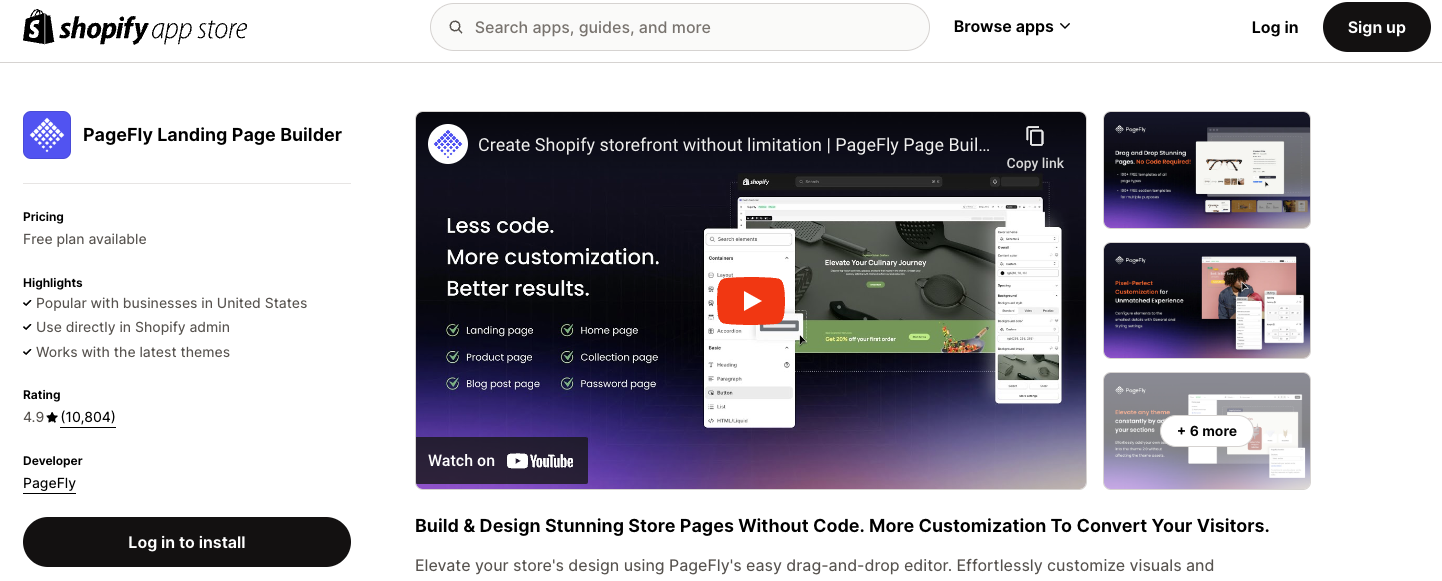Play the promo video with the red play button
Screen dimensions: 1442x581
tap(750, 300)
